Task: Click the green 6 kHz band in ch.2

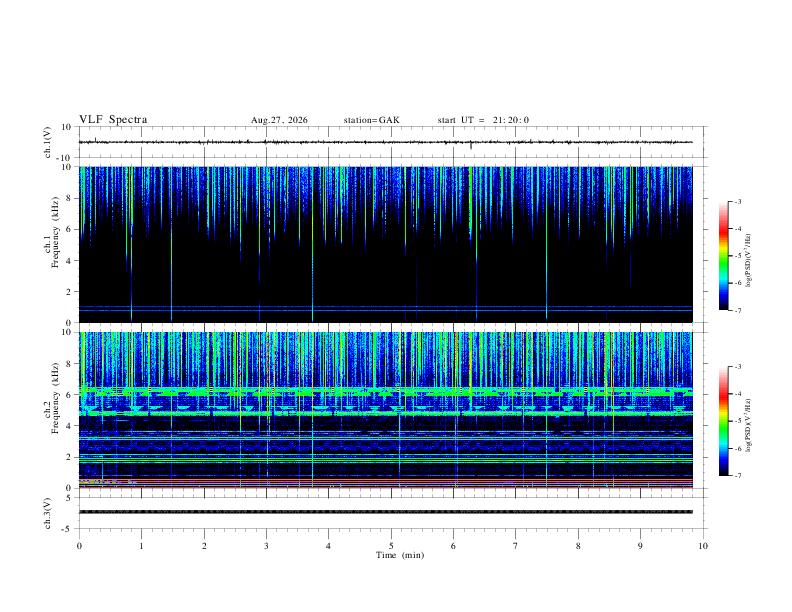Action: (x=385, y=391)
